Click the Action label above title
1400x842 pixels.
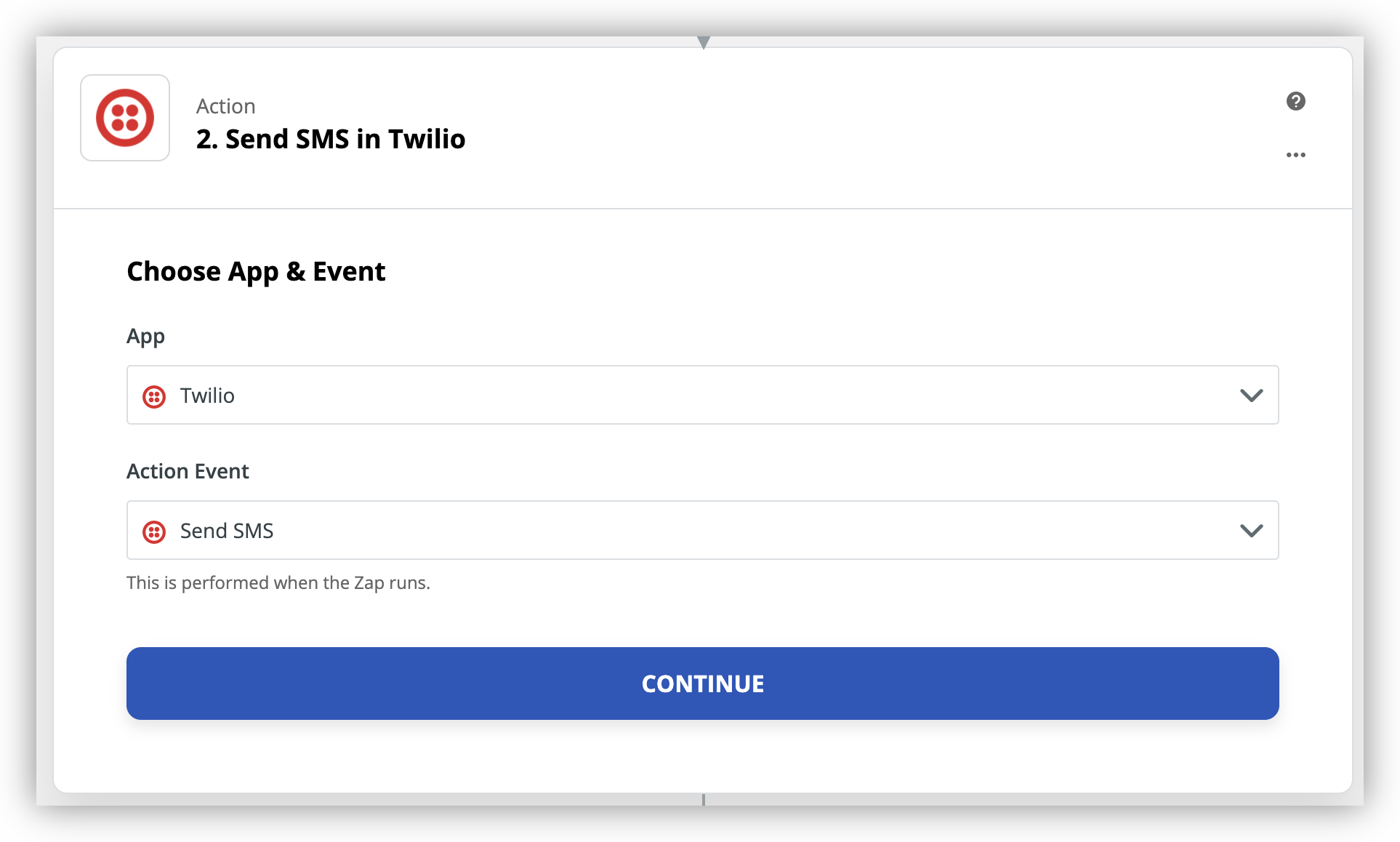(x=226, y=106)
